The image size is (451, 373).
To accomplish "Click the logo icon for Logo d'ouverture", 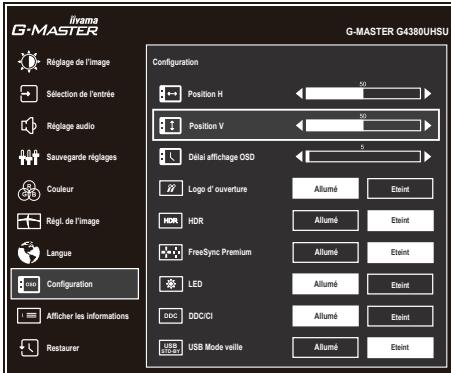I will pos(171,188).
